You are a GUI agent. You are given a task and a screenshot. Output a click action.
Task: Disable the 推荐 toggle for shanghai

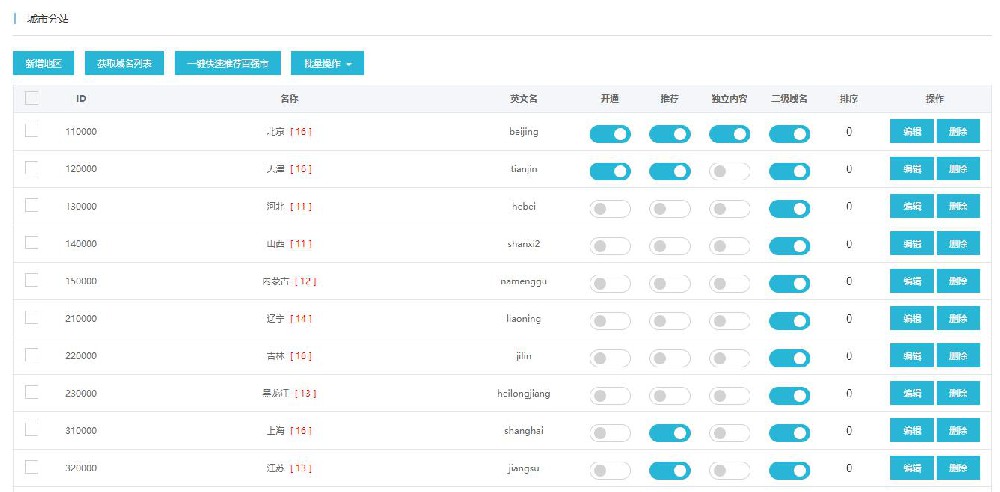pos(670,433)
